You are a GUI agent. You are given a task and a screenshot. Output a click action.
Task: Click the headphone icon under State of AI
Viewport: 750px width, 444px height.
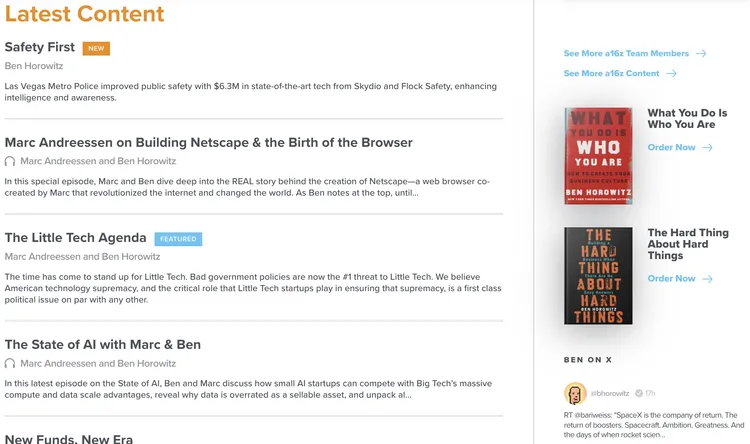[10, 364]
